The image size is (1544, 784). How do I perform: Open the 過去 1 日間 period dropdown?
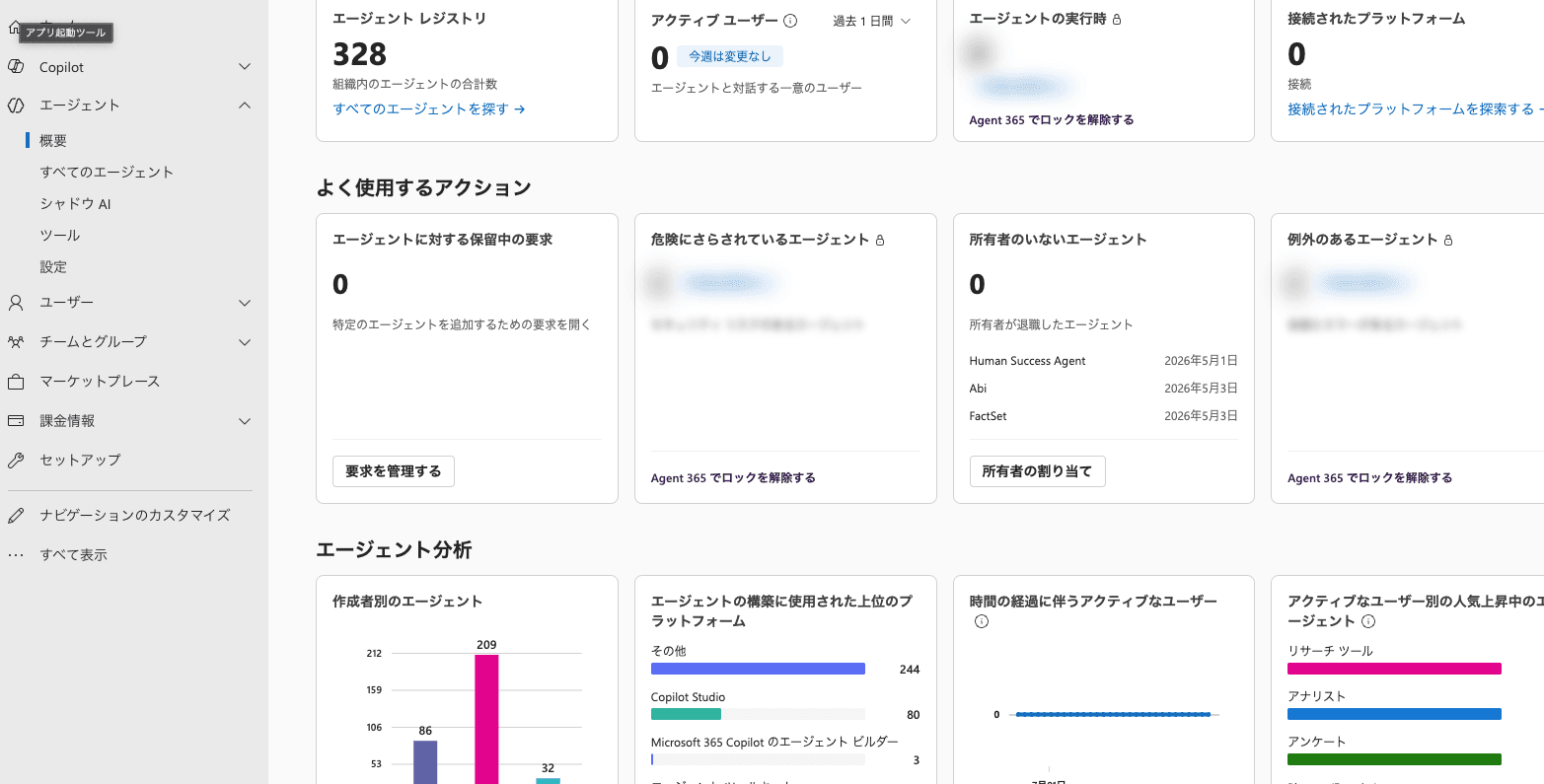coord(872,21)
